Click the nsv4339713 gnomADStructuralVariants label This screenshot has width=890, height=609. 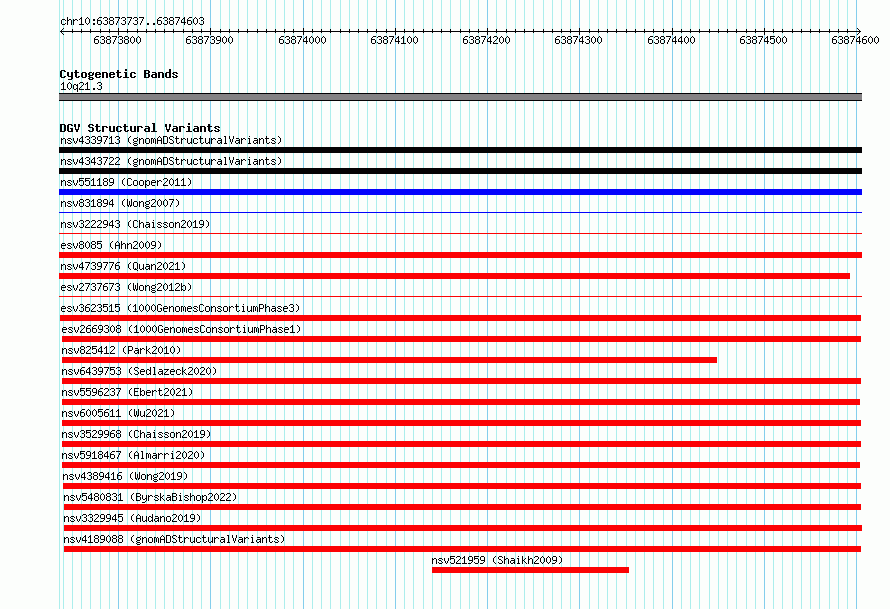pyautogui.click(x=171, y=140)
